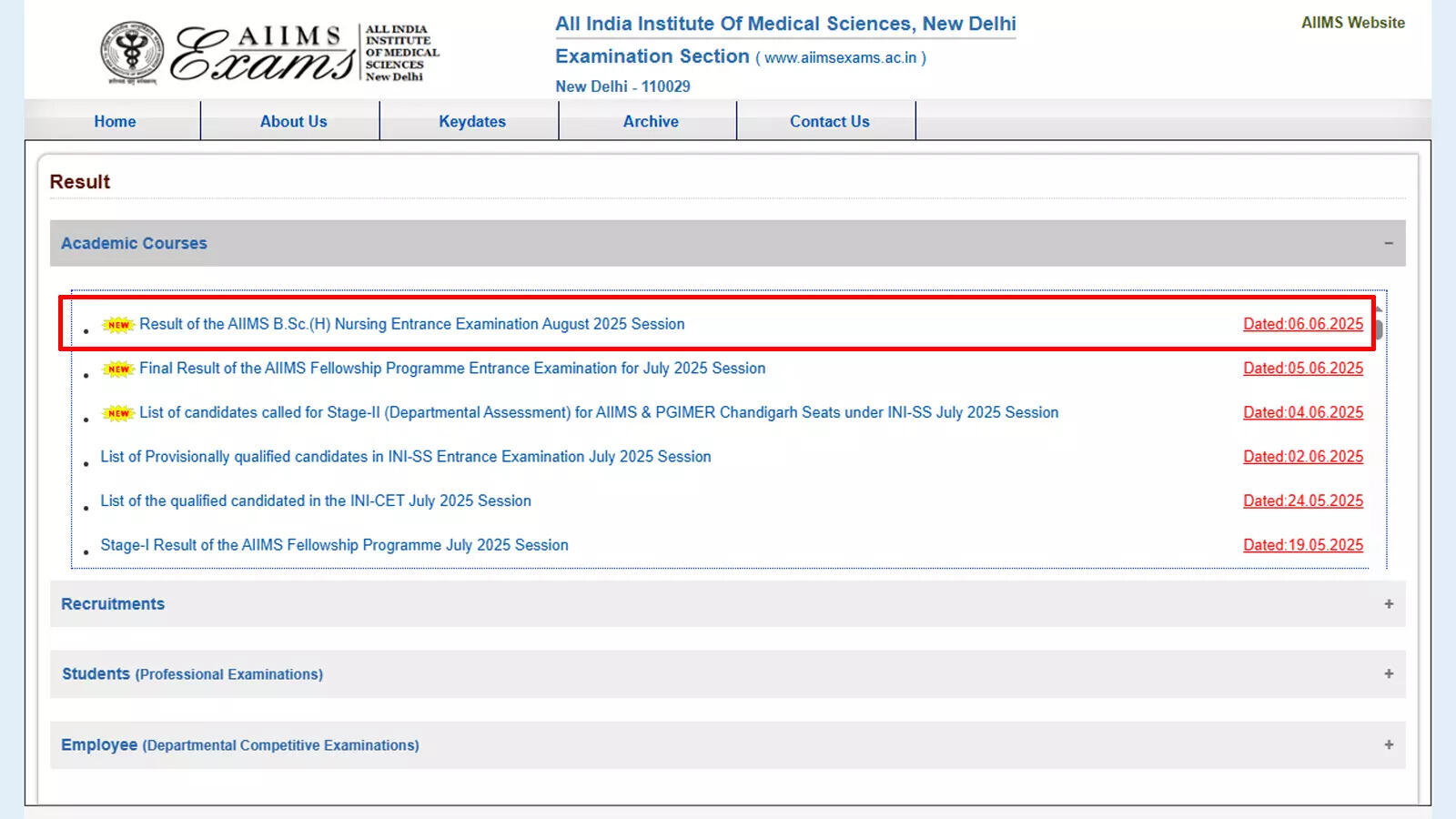The height and width of the screenshot is (819, 1456).
Task: Open INI-CET July 2025 qualified candidates list
Action: pos(315,500)
